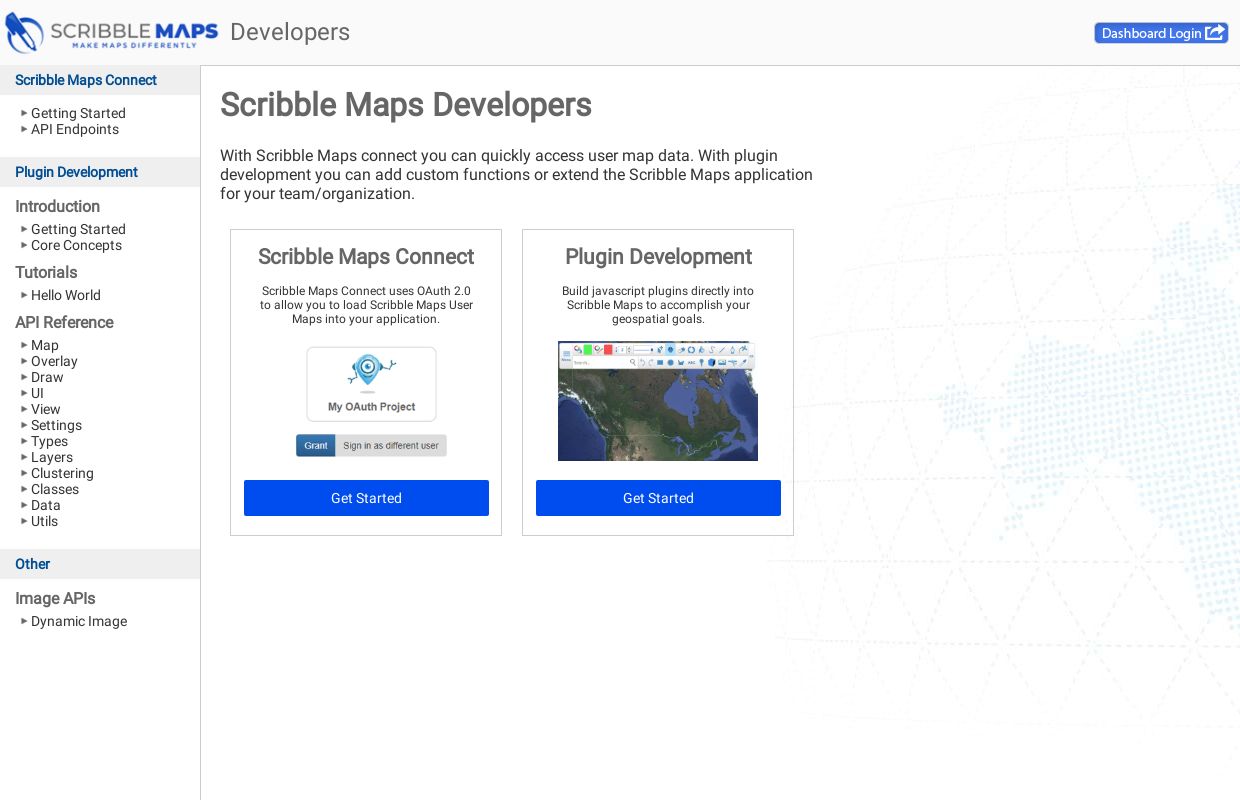Click the Tutorials sidebar heading
The height and width of the screenshot is (800, 1240).
click(46, 272)
